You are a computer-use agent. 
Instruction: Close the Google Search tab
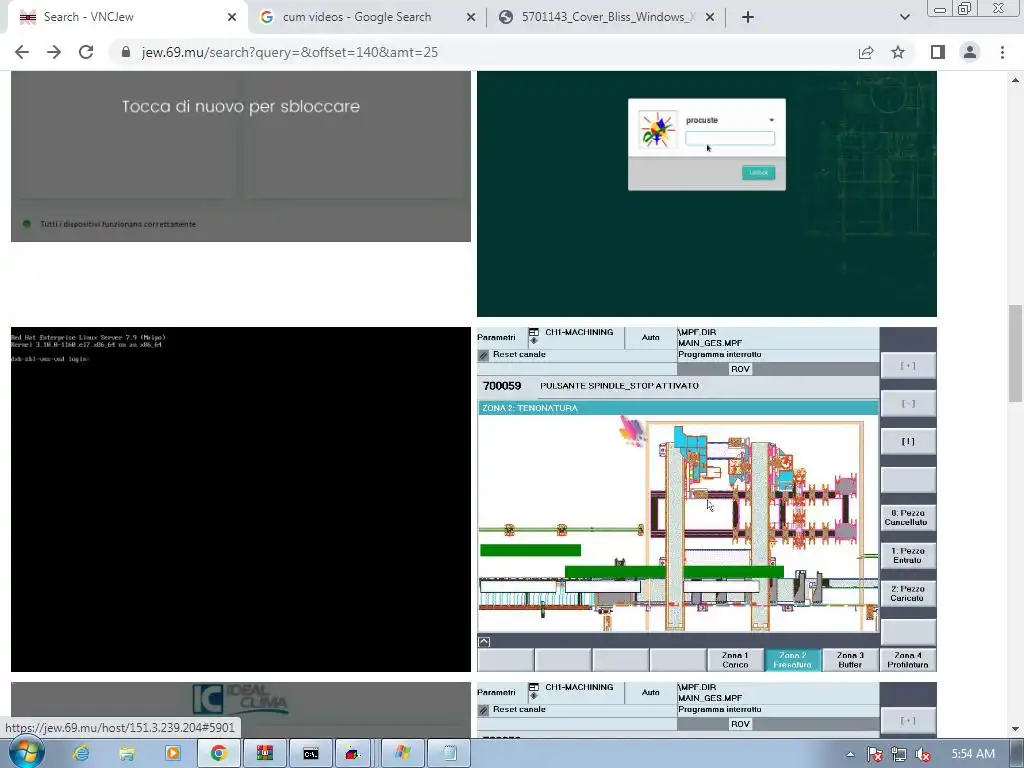click(471, 18)
